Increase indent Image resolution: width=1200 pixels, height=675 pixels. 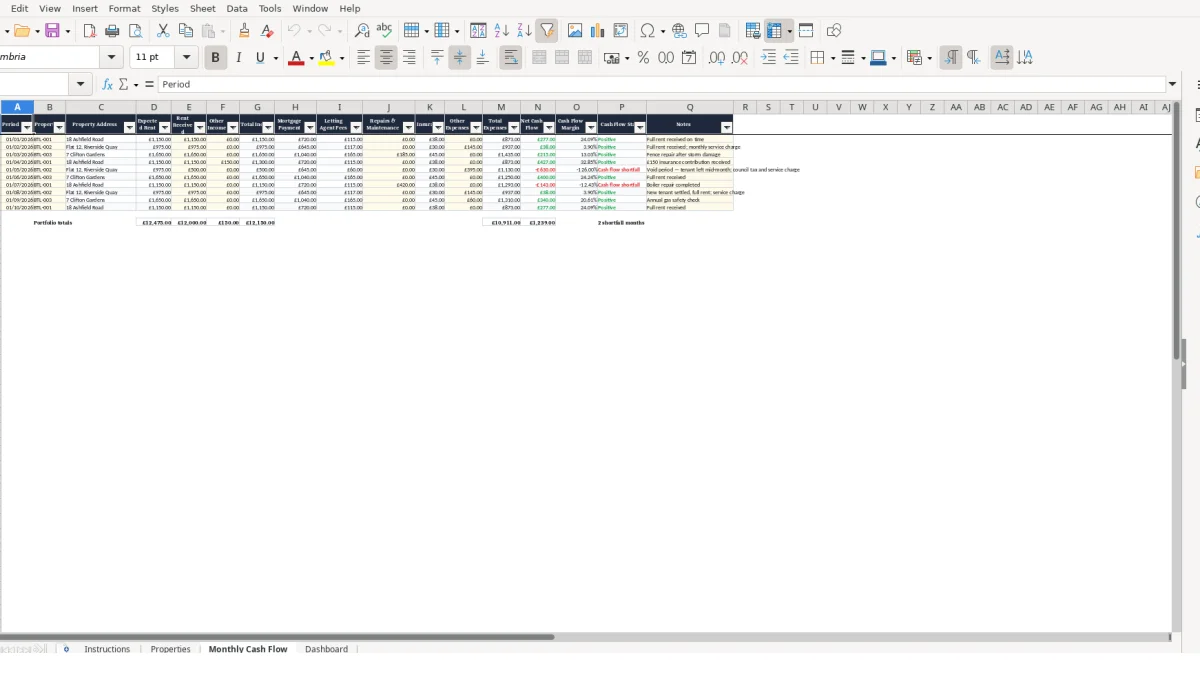[x=768, y=58]
